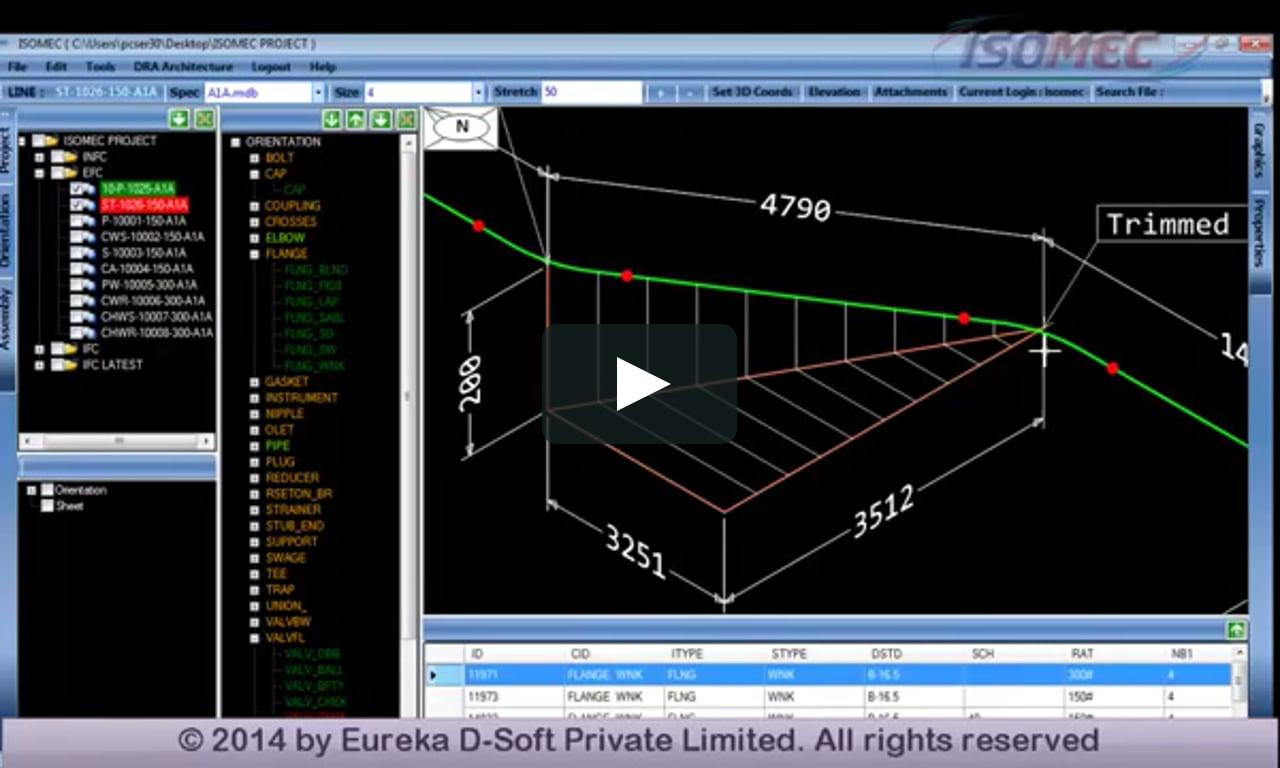Collapse the FLANGE node in Orientation tree
Image resolution: width=1280 pixels, height=768 pixels.
point(254,254)
